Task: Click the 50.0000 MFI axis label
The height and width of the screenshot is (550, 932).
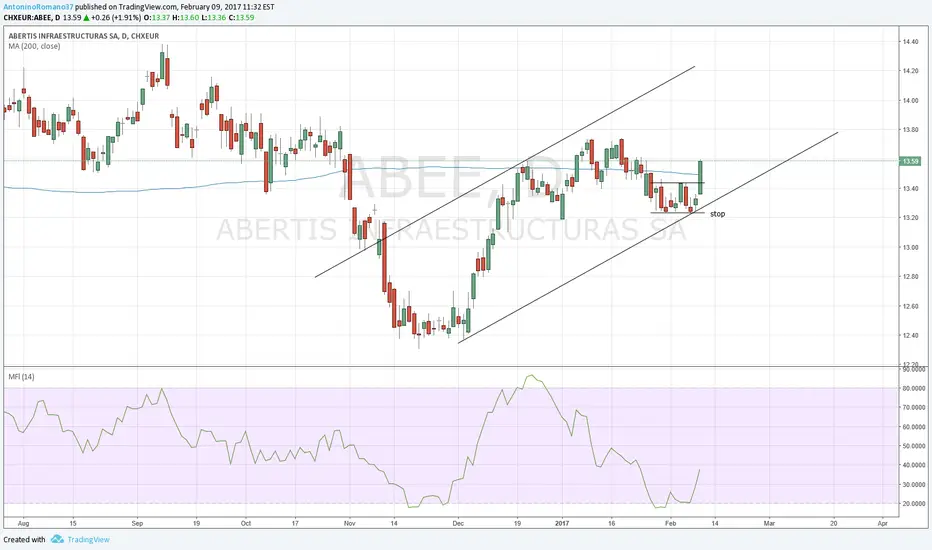Action: click(914, 446)
